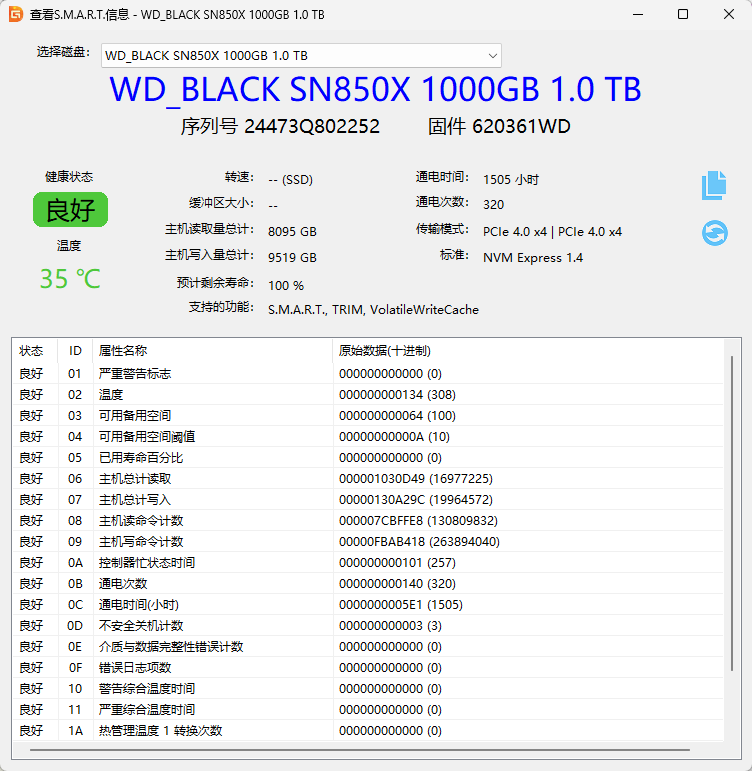Image resolution: width=752 pixels, height=771 pixels.
Task: Click the ID column header
Action: [x=75, y=351]
